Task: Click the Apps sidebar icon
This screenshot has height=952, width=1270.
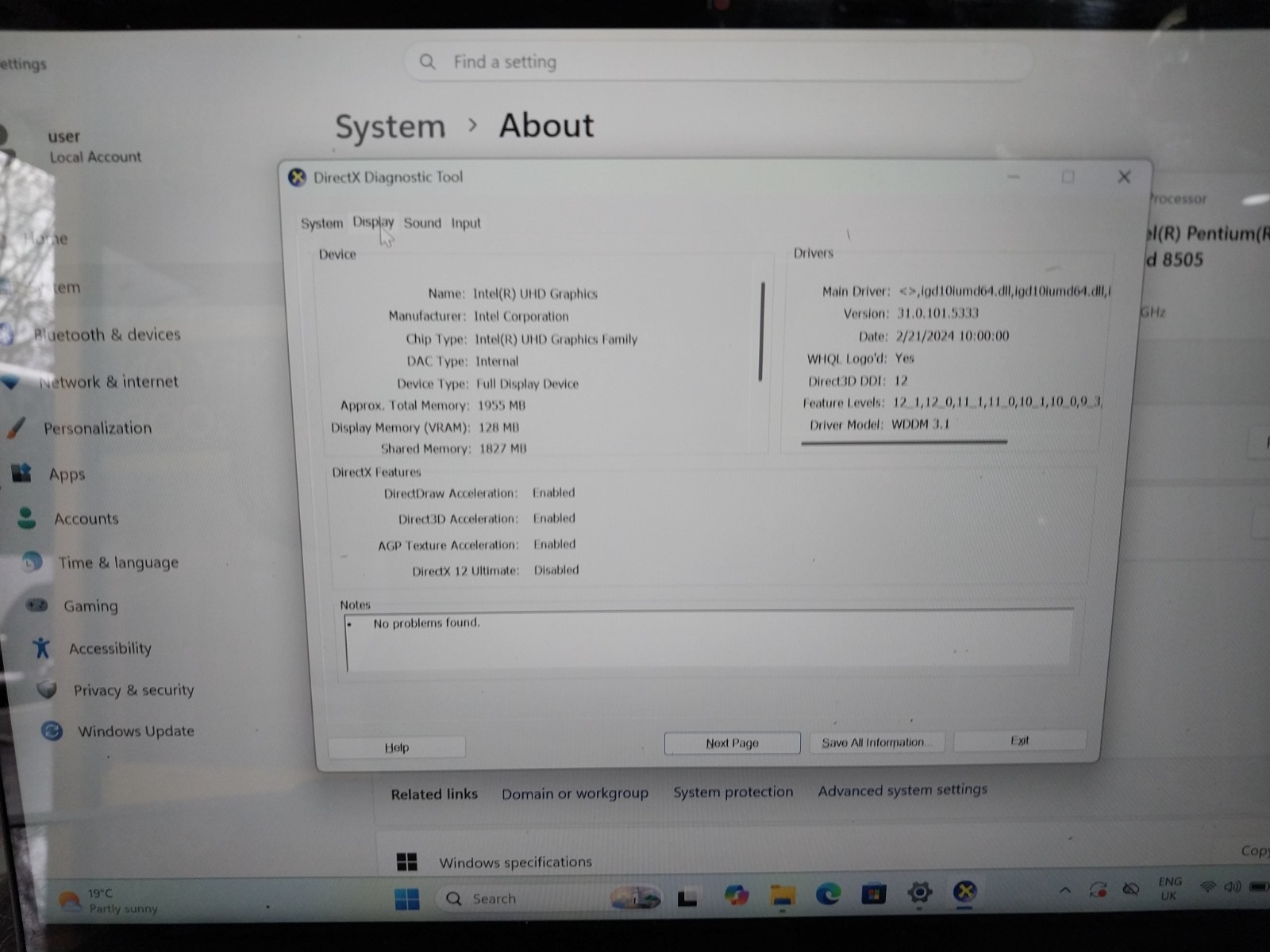Action: click(21, 474)
